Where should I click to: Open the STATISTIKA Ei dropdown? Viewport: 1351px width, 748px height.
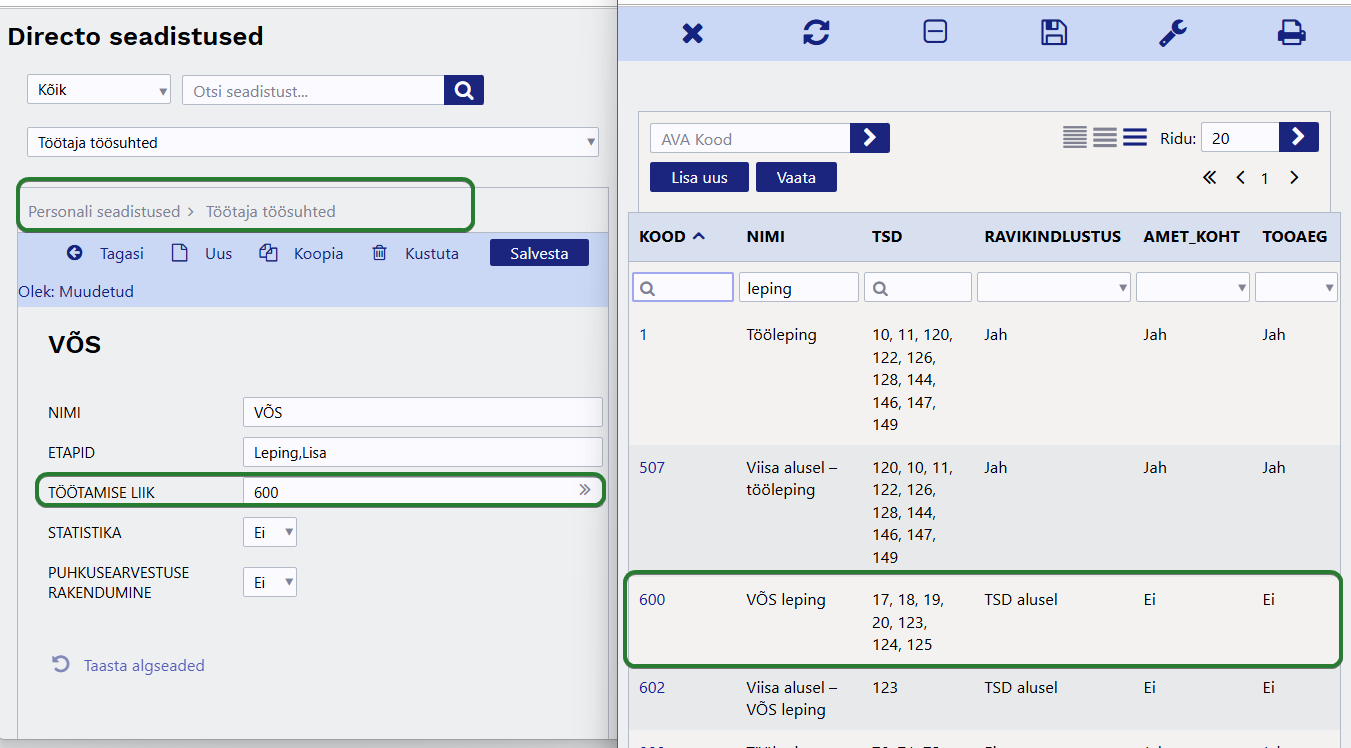pyautogui.click(x=270, y=533)
